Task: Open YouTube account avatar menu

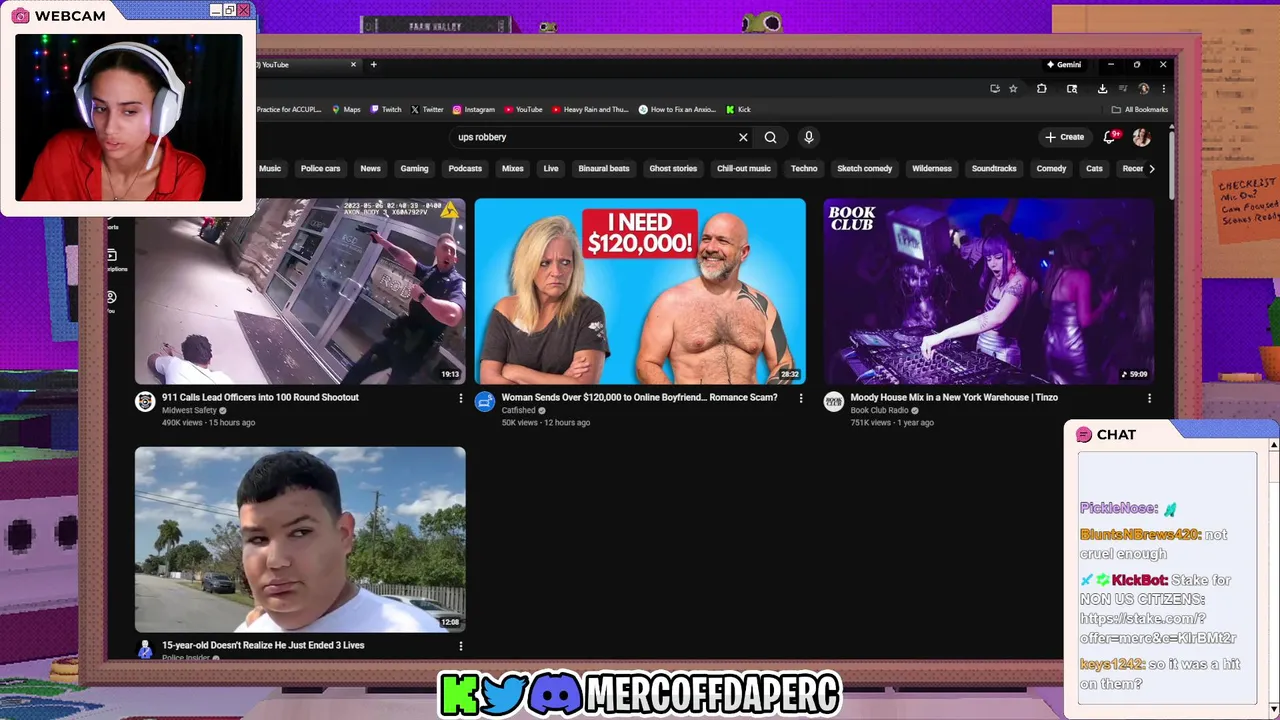Action: (1141, 137)
